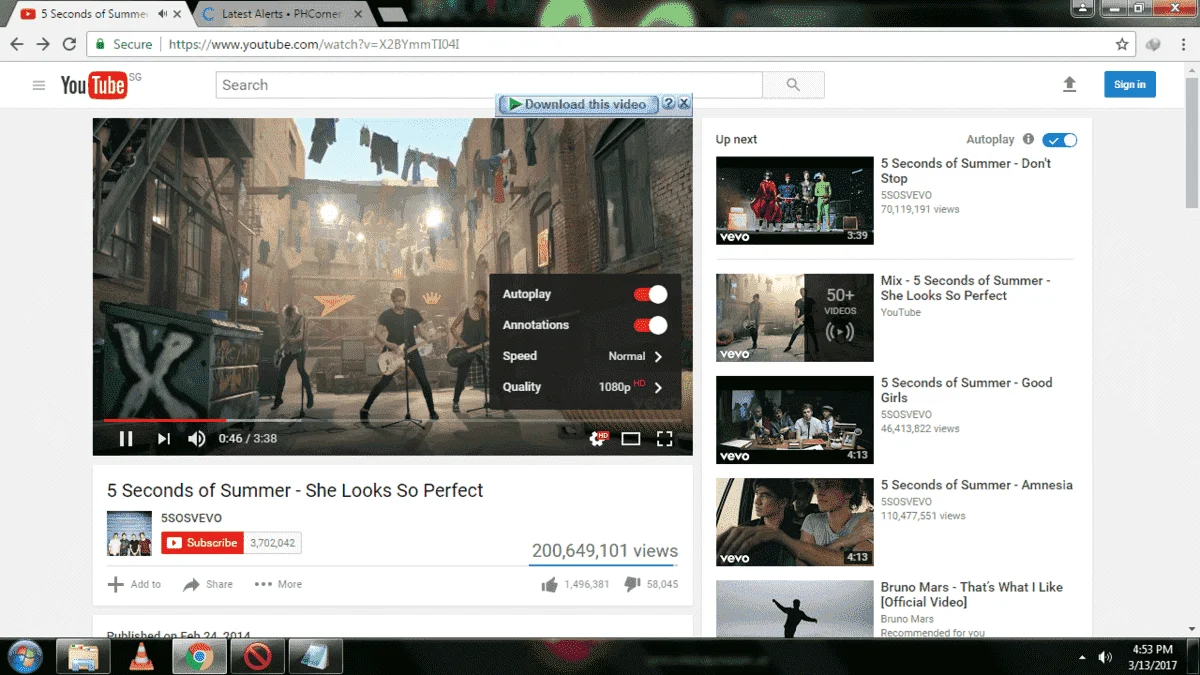This screenshot has height=675, width=1200.
Task: Pause the video with the pause button
Action: 126,438
